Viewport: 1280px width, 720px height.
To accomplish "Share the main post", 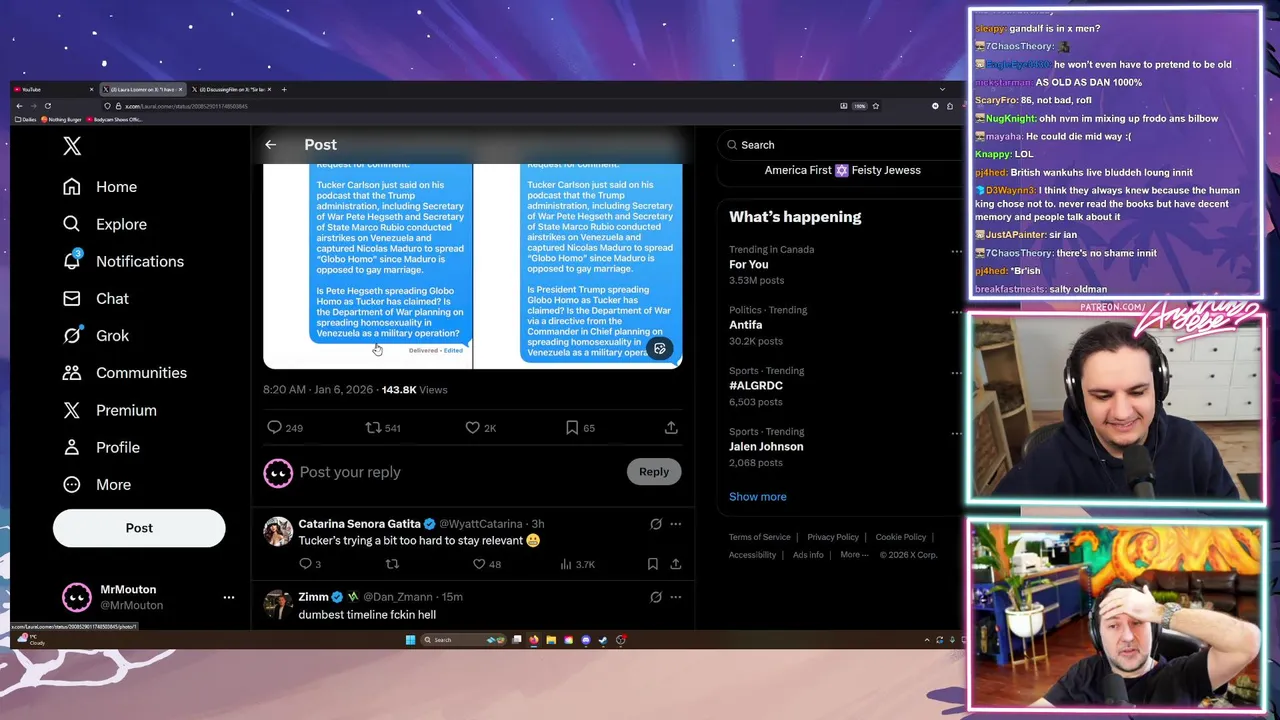I will (671, 428).
